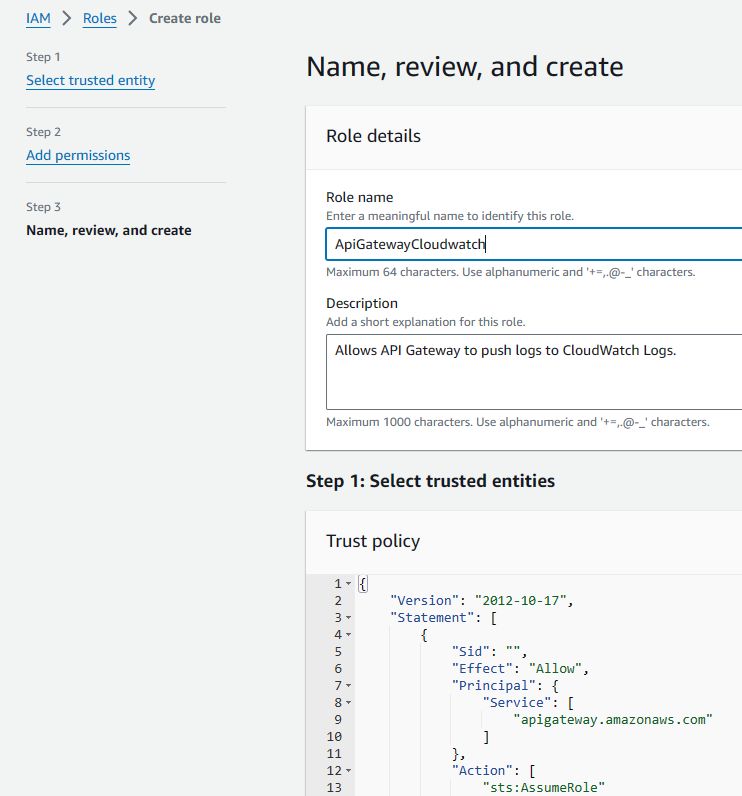The image size is (742, 796).
Task: Collapse the statement object at line 4
Action: pyautogui.click(x=348, y=634)
